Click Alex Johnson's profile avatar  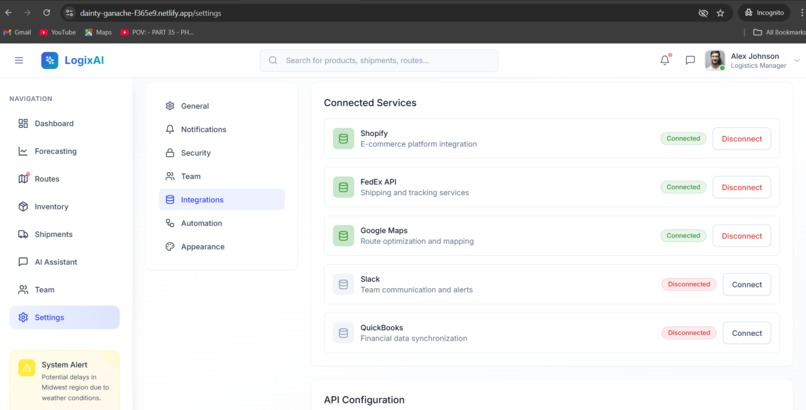coord(715,60)
